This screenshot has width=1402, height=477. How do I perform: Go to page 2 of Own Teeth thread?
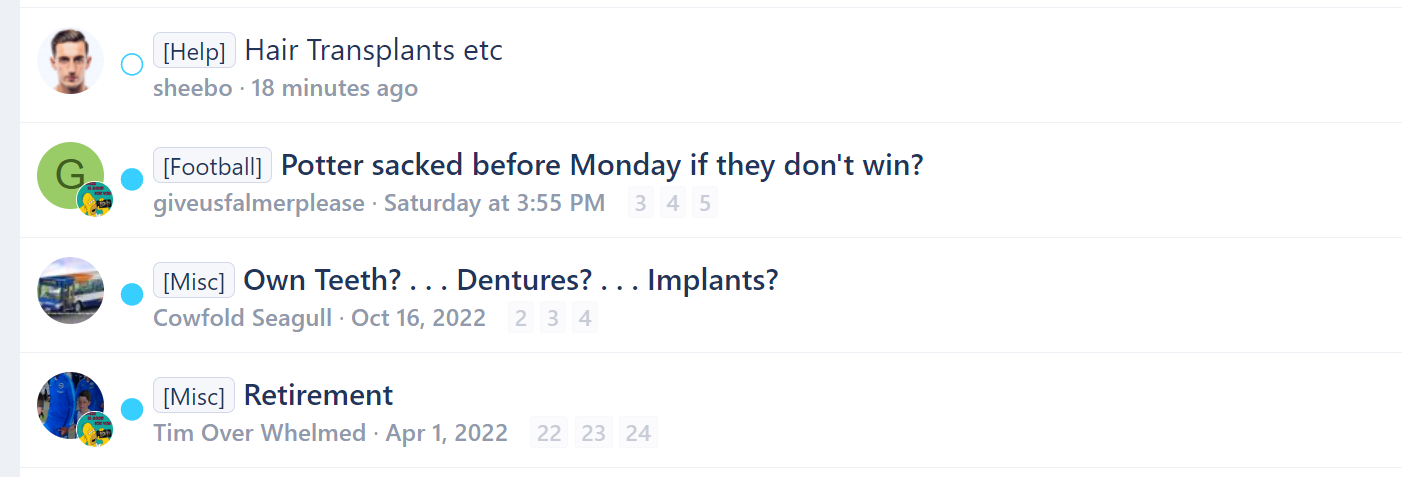tap(520, 319)
